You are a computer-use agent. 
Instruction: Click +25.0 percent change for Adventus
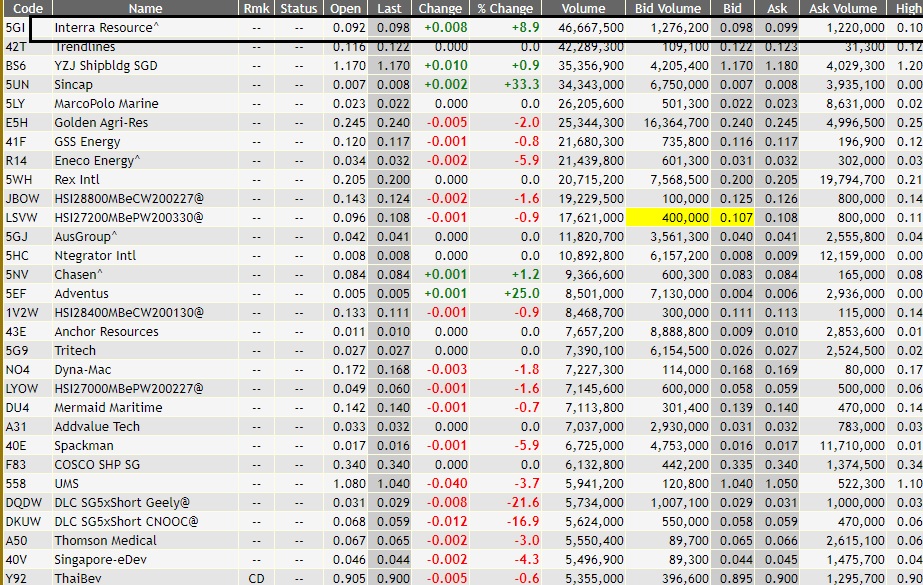[522, 294]
